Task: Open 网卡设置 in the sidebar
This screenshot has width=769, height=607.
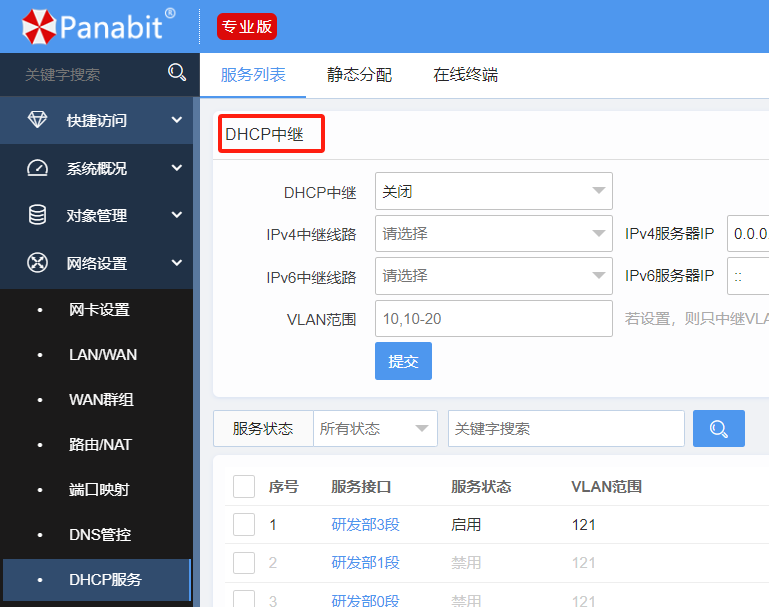Action: pyautogui.click(x=99, y=310)
